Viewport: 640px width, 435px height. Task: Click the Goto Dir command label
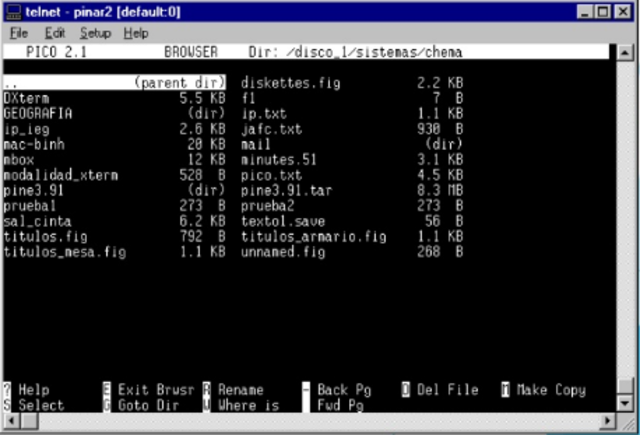point(149,405)
